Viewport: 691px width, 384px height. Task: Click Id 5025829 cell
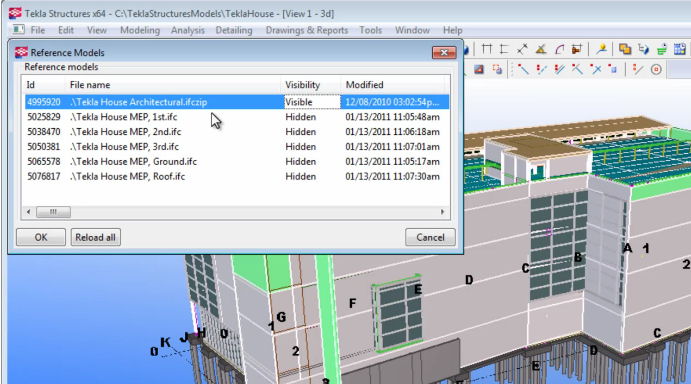[44, 117]
